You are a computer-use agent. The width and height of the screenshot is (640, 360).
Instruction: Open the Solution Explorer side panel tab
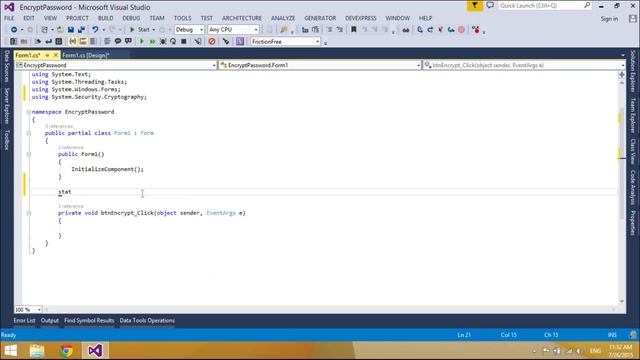point(633,71)
